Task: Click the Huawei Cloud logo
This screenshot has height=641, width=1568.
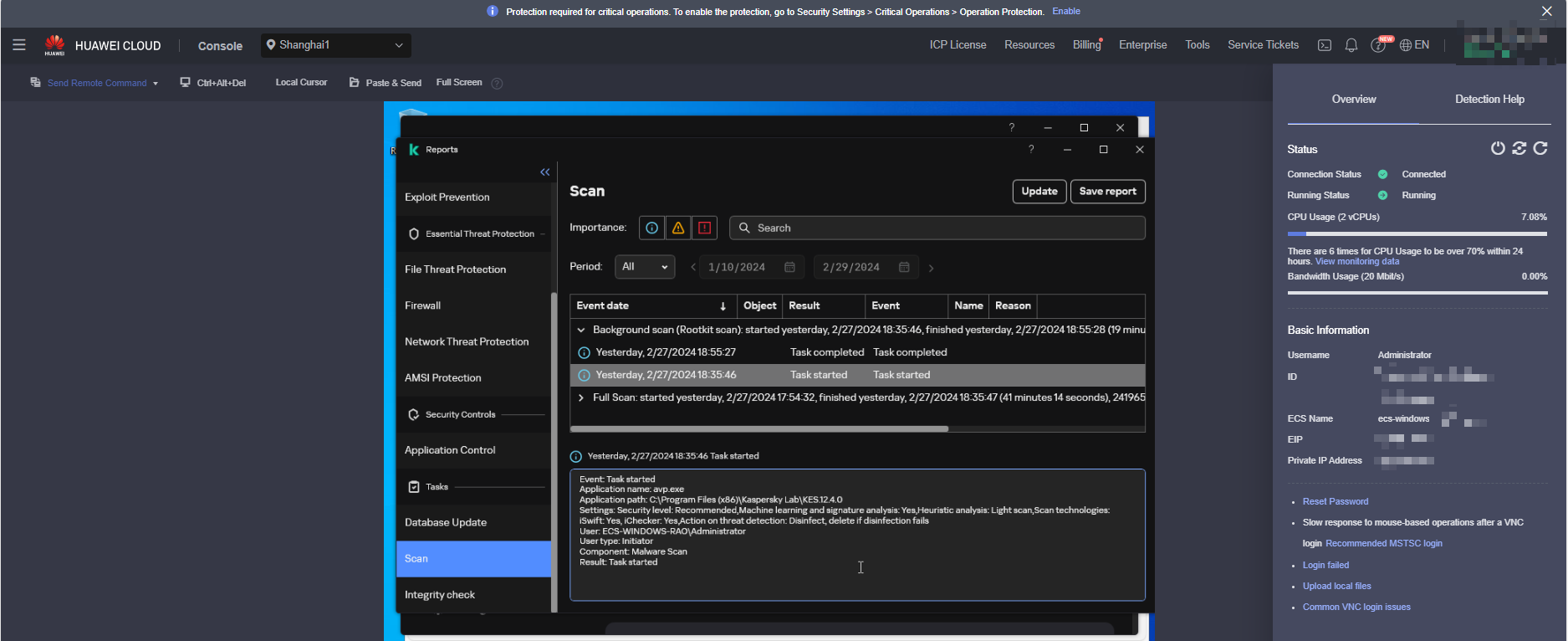Action: click(102, 45)
